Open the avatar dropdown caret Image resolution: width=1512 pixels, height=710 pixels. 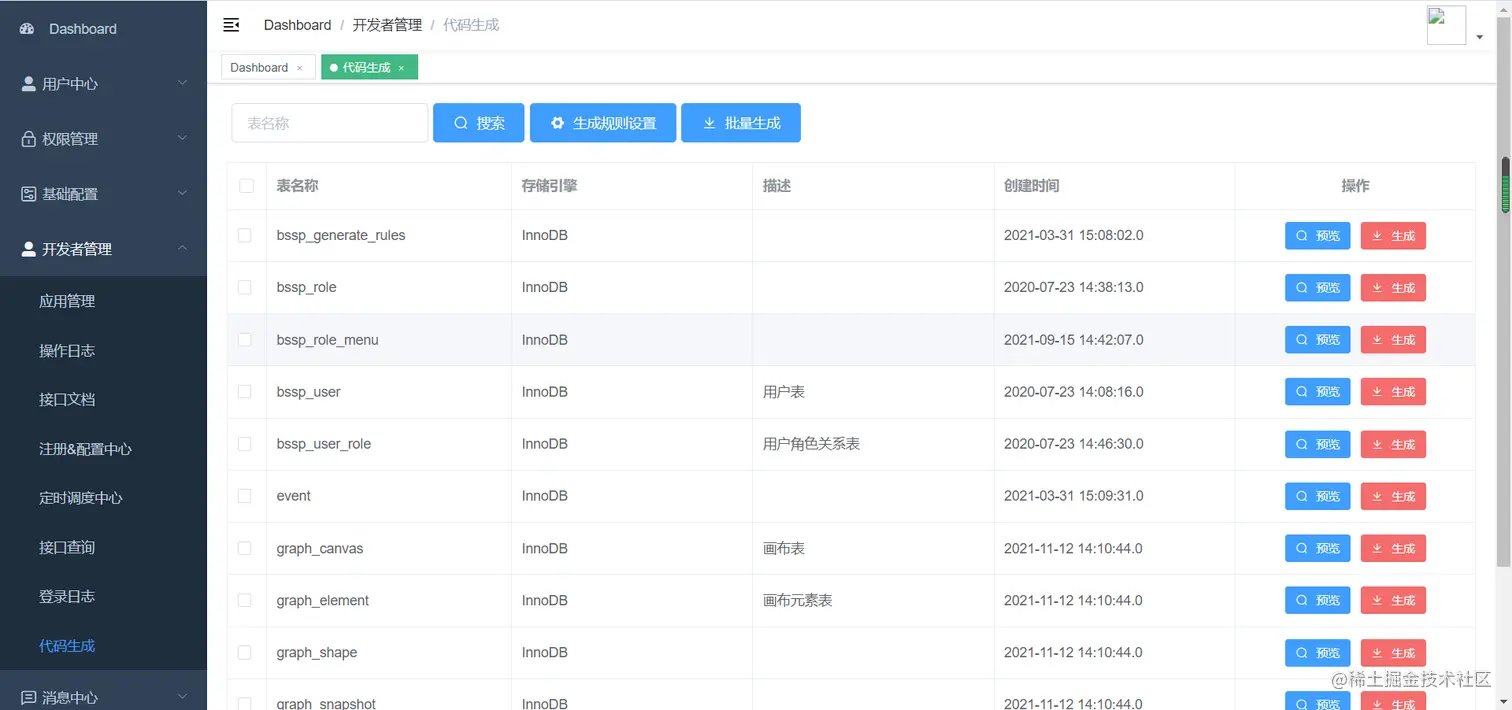point(1479,37)
